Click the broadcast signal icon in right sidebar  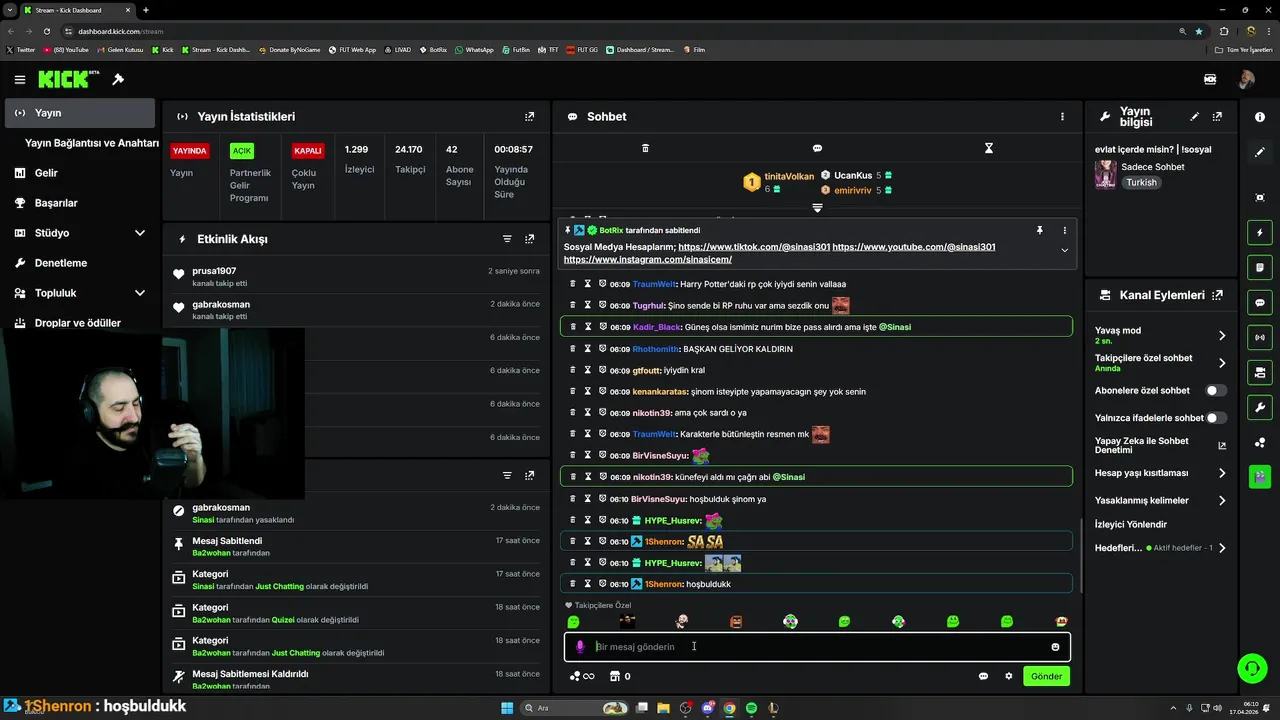pyautogui.click(x=1260, y=338)
